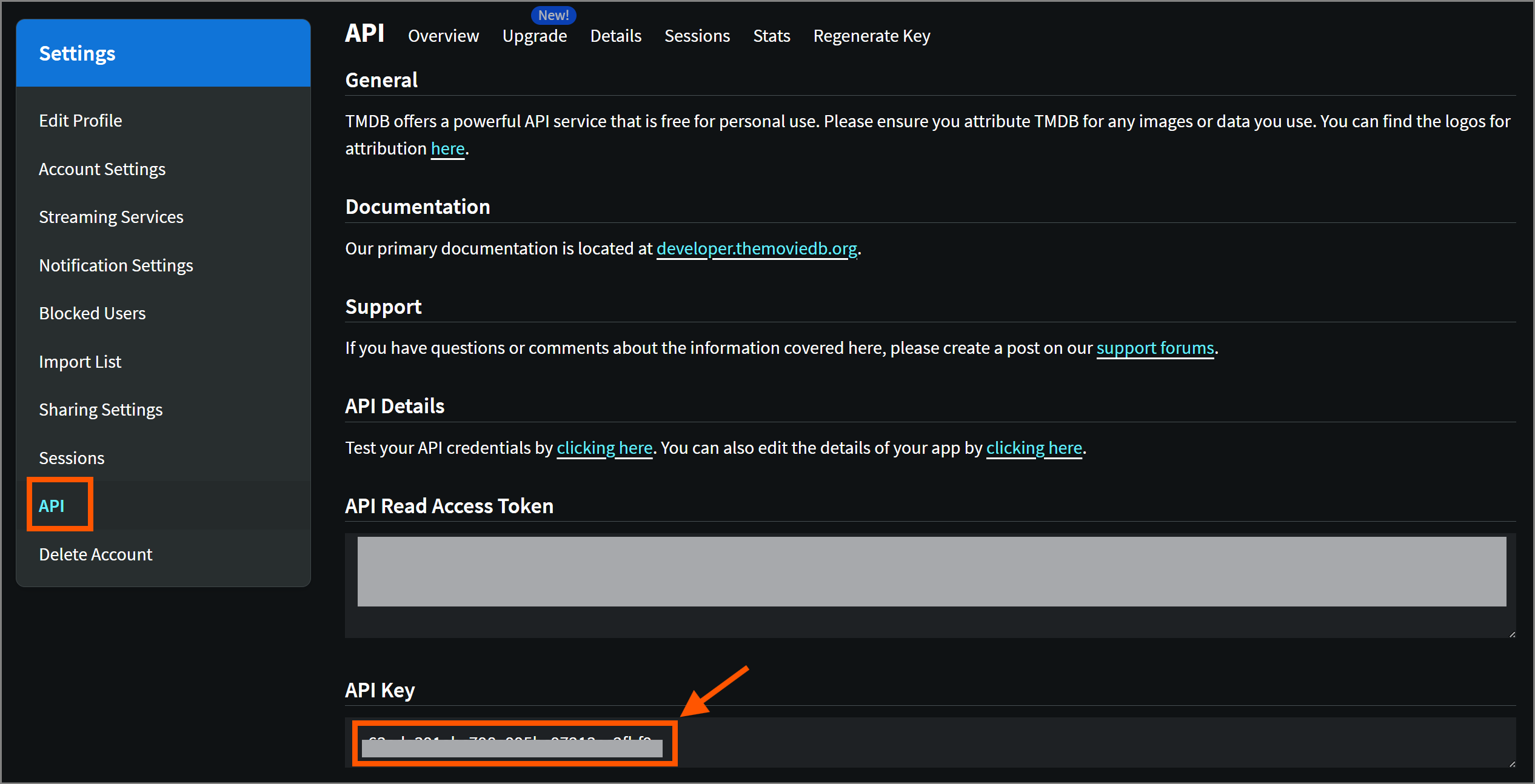The width and height of the screenshot is (1535, 784).
Task: Click the Settings panel header
Action: point(164,53)
